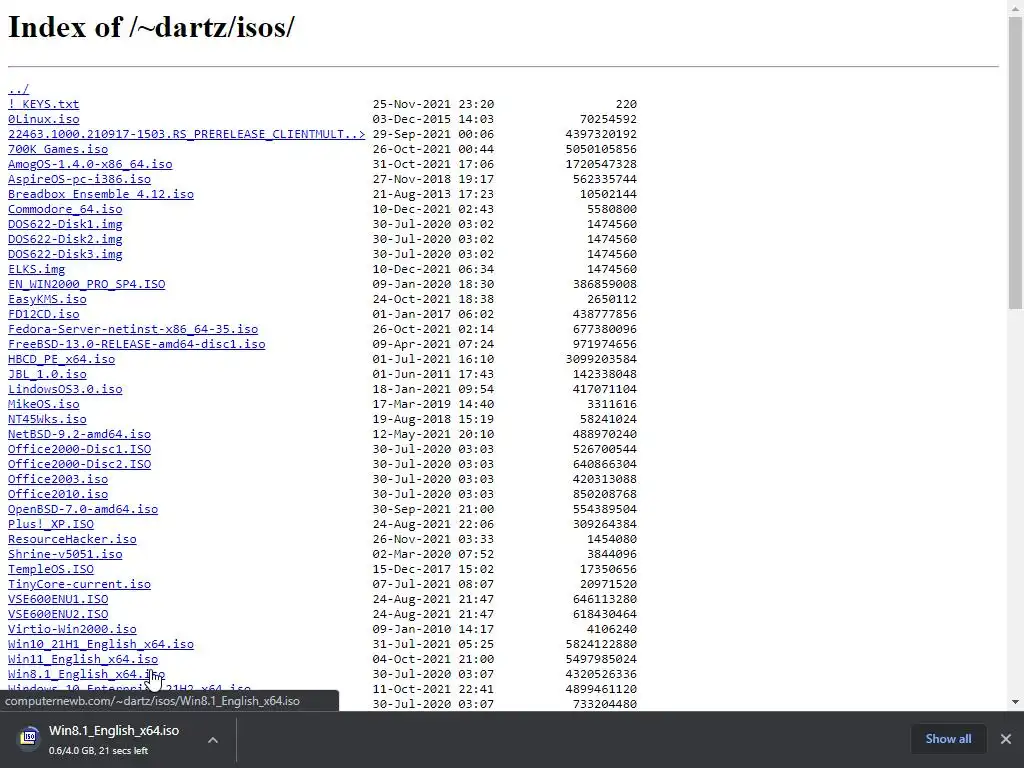Click Plus!_XP.ISO link
Viewport: 1024px width, 768px height.
[51, 524]
